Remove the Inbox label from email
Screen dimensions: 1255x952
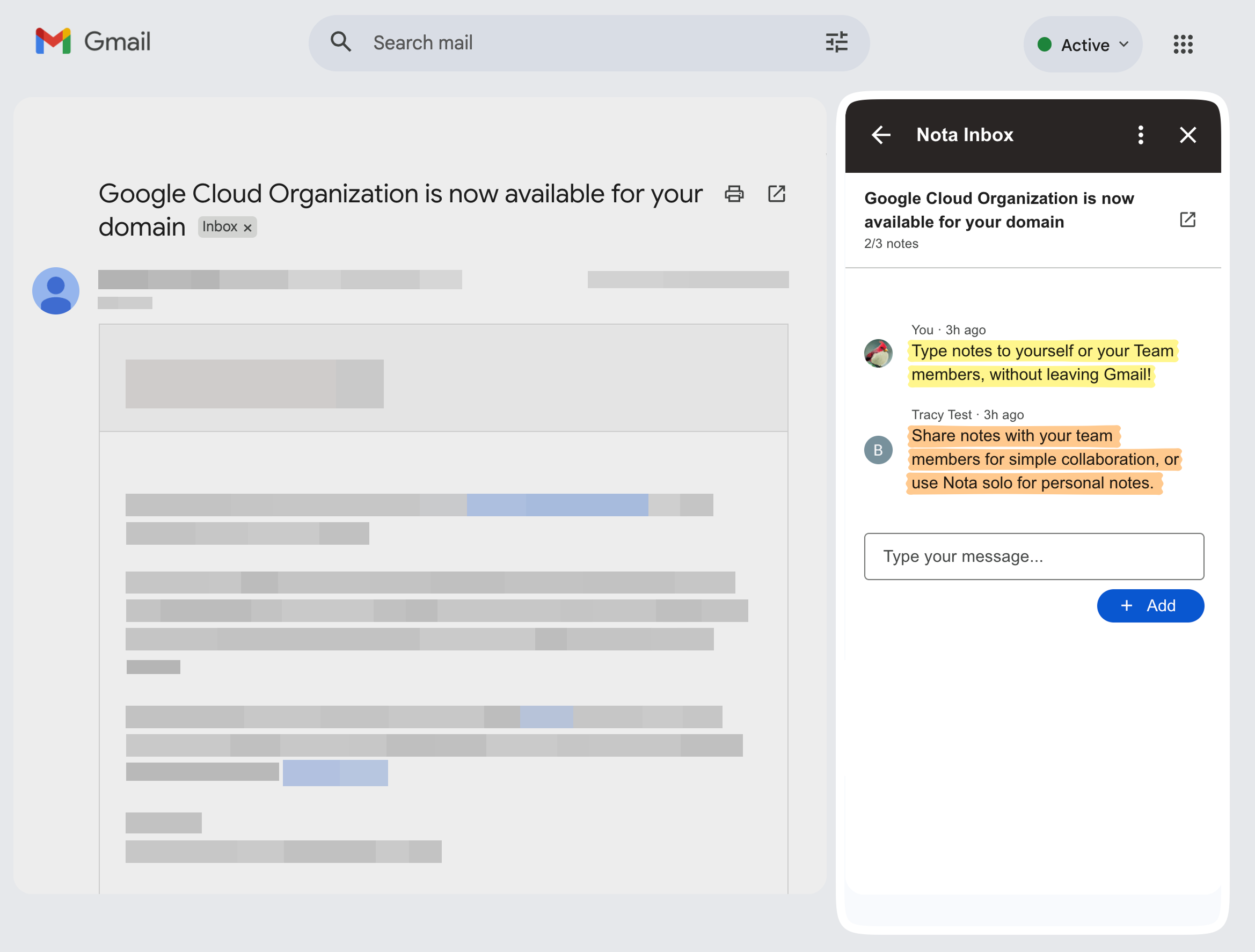[247, 228]
